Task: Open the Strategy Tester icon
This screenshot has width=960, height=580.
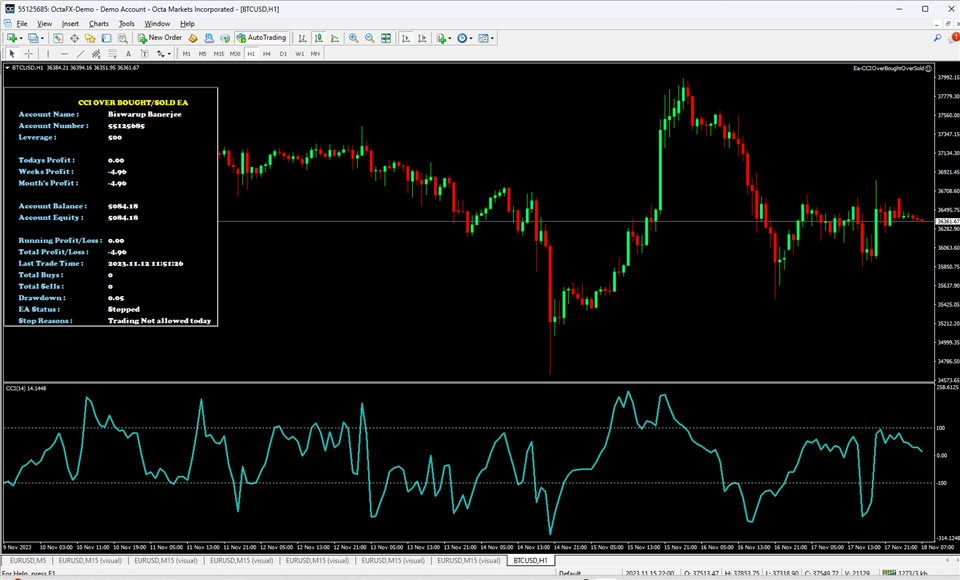Action: point(122,38)
